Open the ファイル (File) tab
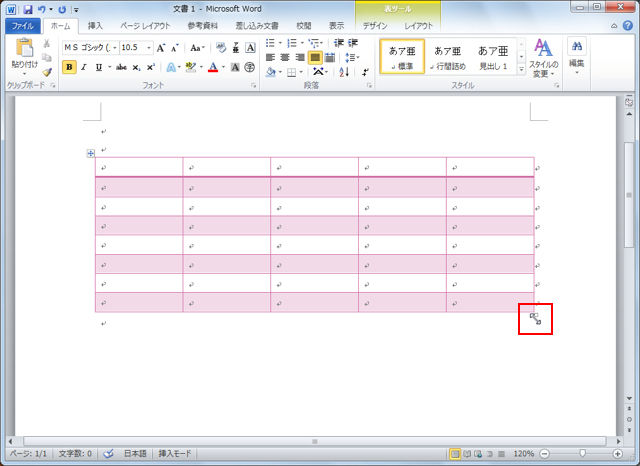The width and height of the screenshot is (640, 466). (22, 26)
